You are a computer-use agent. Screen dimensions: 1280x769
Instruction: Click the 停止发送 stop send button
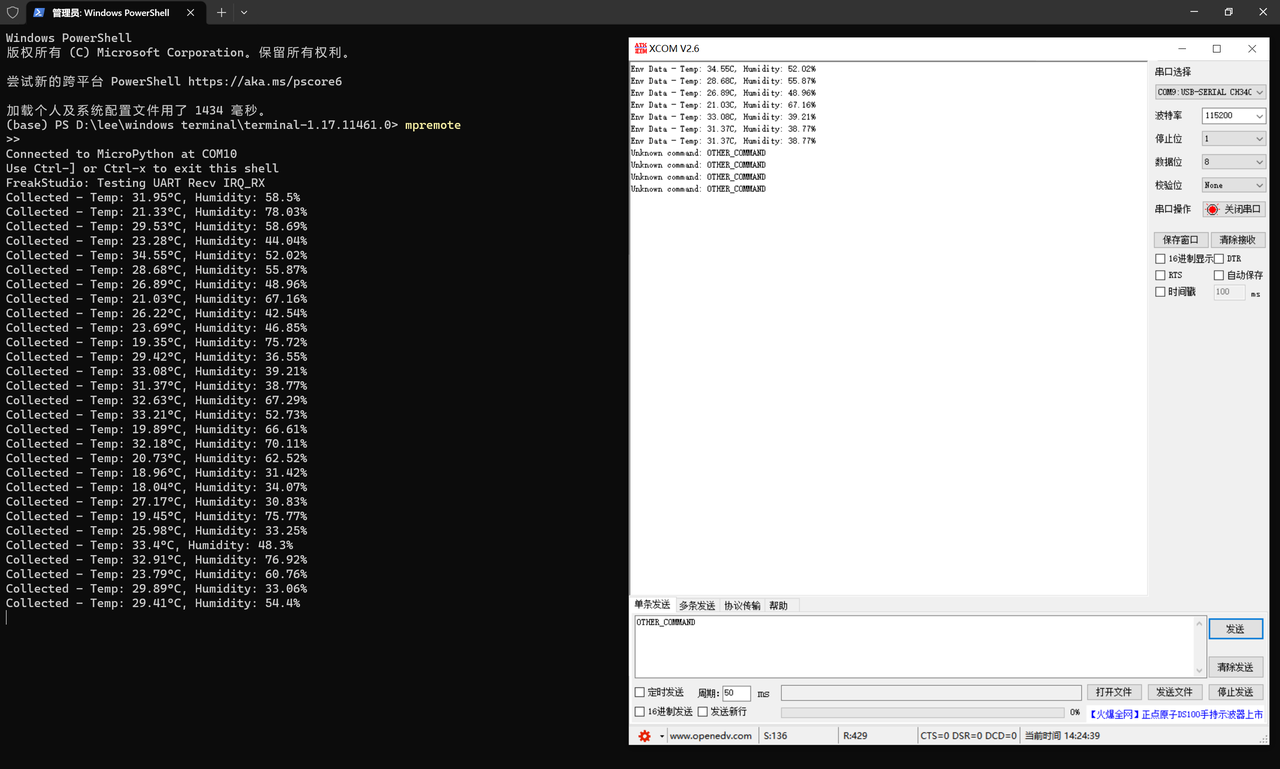[x=1235, y=692]
